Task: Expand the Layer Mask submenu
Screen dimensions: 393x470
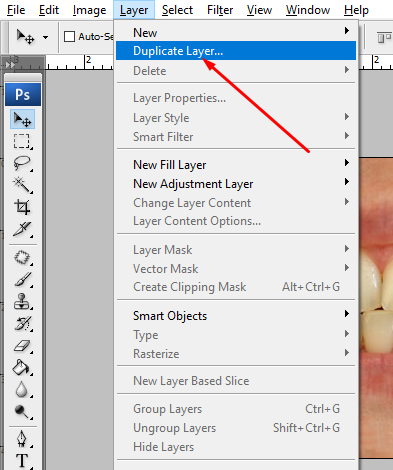Action: coord(236,250)
